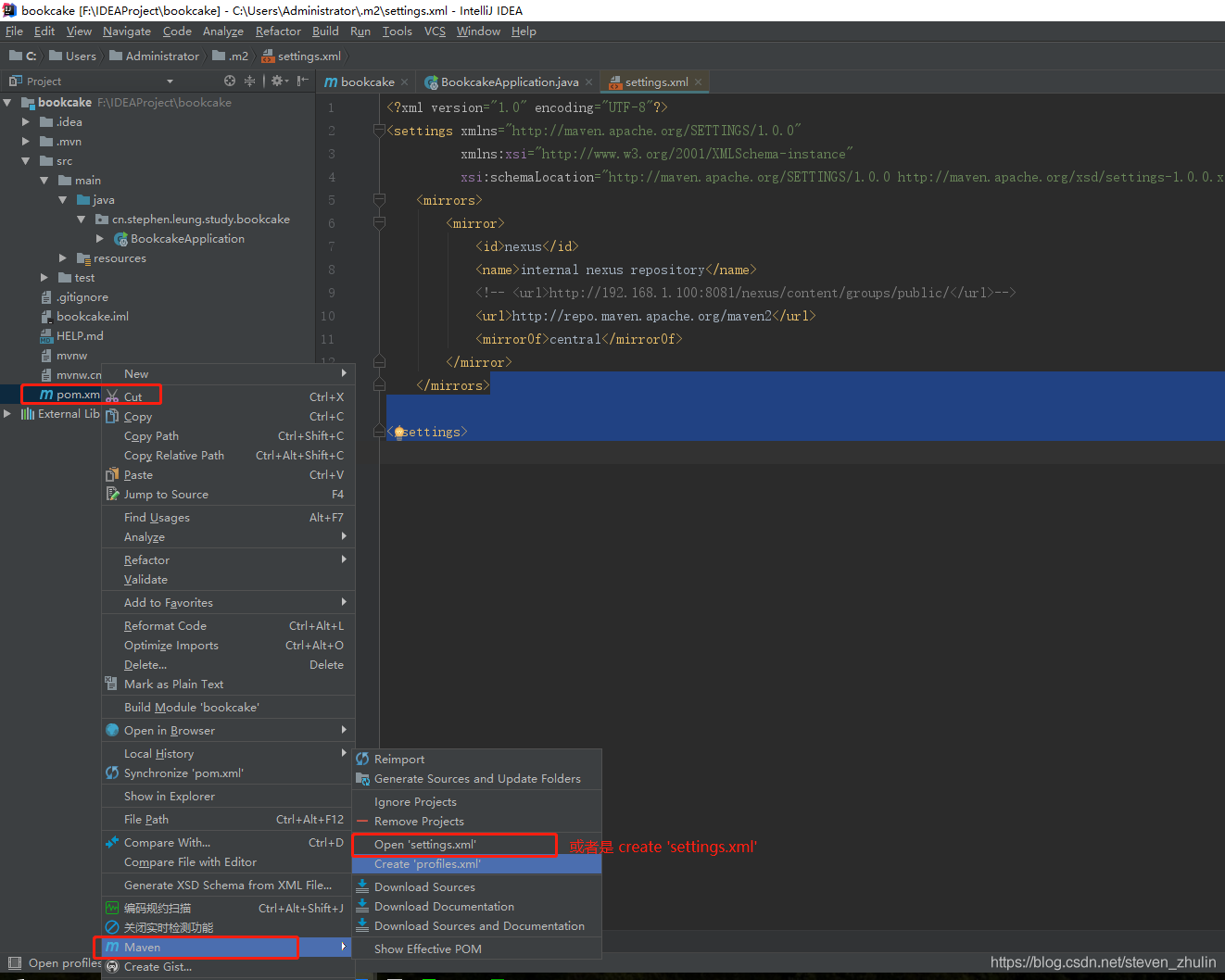Image resolution: width=1225 pixels, height=980 pixels.
Task: Toggle the code fold marker beside the mirrors tag
Action: click(x=379, y=200)
